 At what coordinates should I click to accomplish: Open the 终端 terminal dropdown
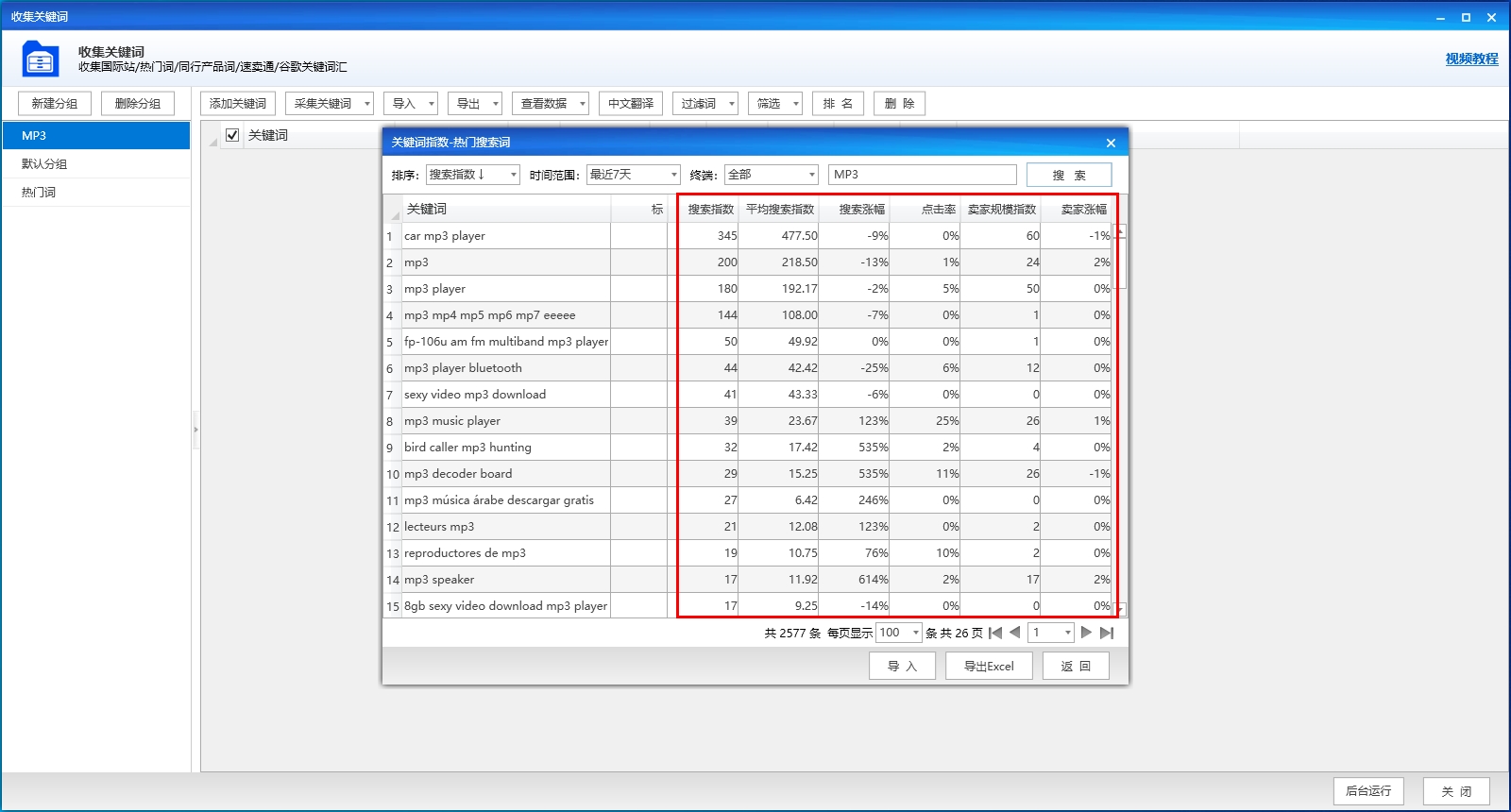click(772, 175)
